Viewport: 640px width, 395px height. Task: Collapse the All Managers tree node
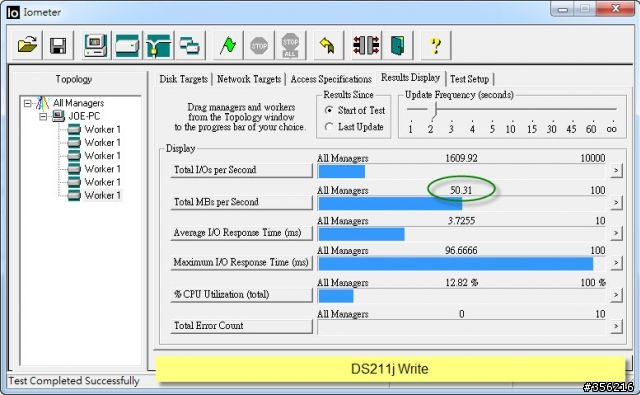pos(27,103)
